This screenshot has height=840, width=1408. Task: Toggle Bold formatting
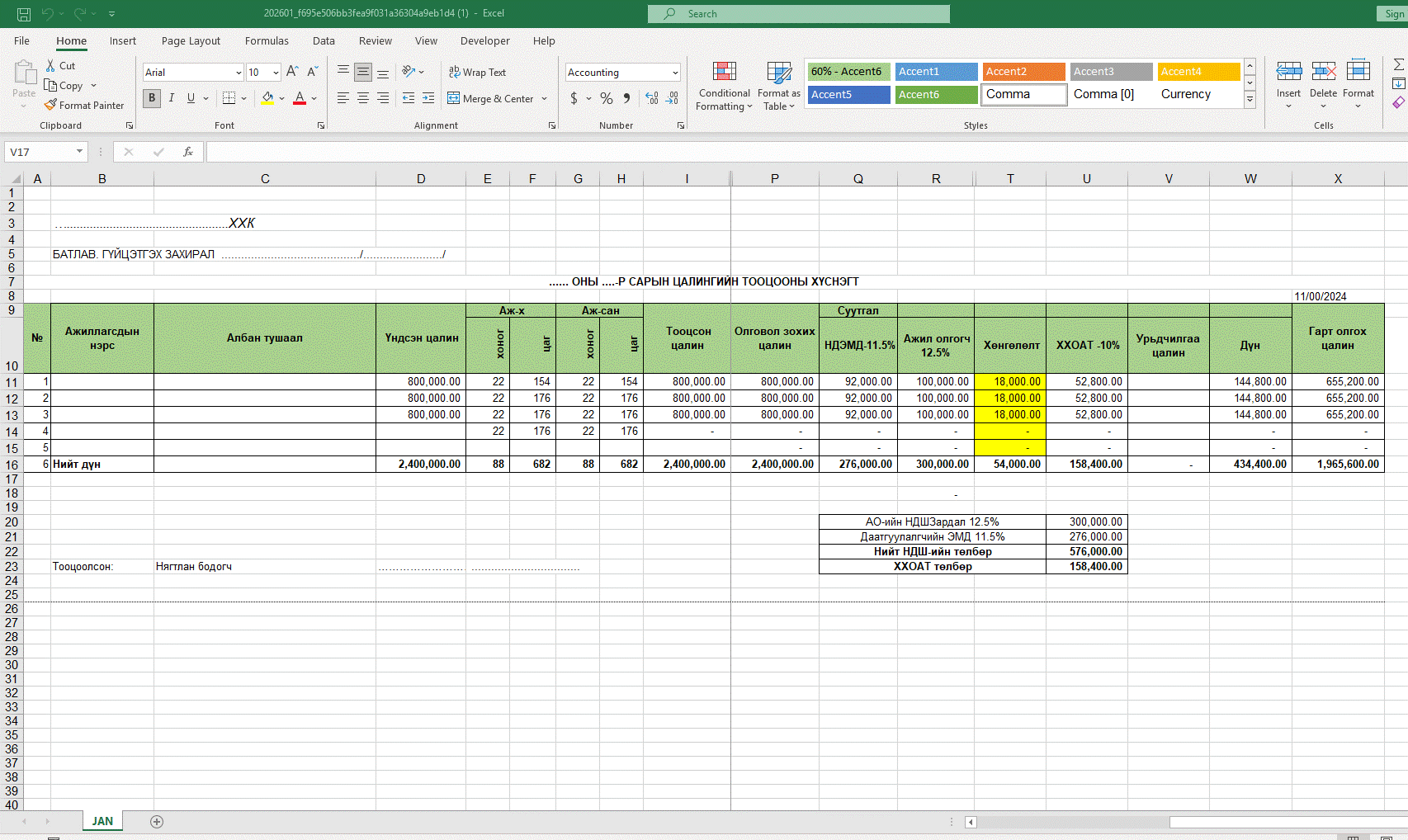152,98
